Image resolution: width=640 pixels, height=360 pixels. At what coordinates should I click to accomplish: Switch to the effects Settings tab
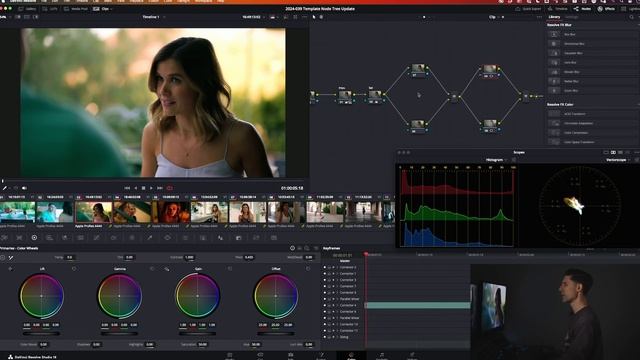[x=571, y=17]
